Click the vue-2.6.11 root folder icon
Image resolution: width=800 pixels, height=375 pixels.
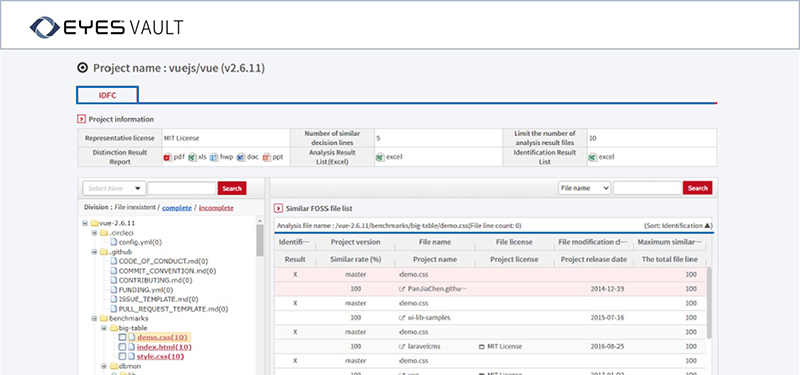pos(94,223)
